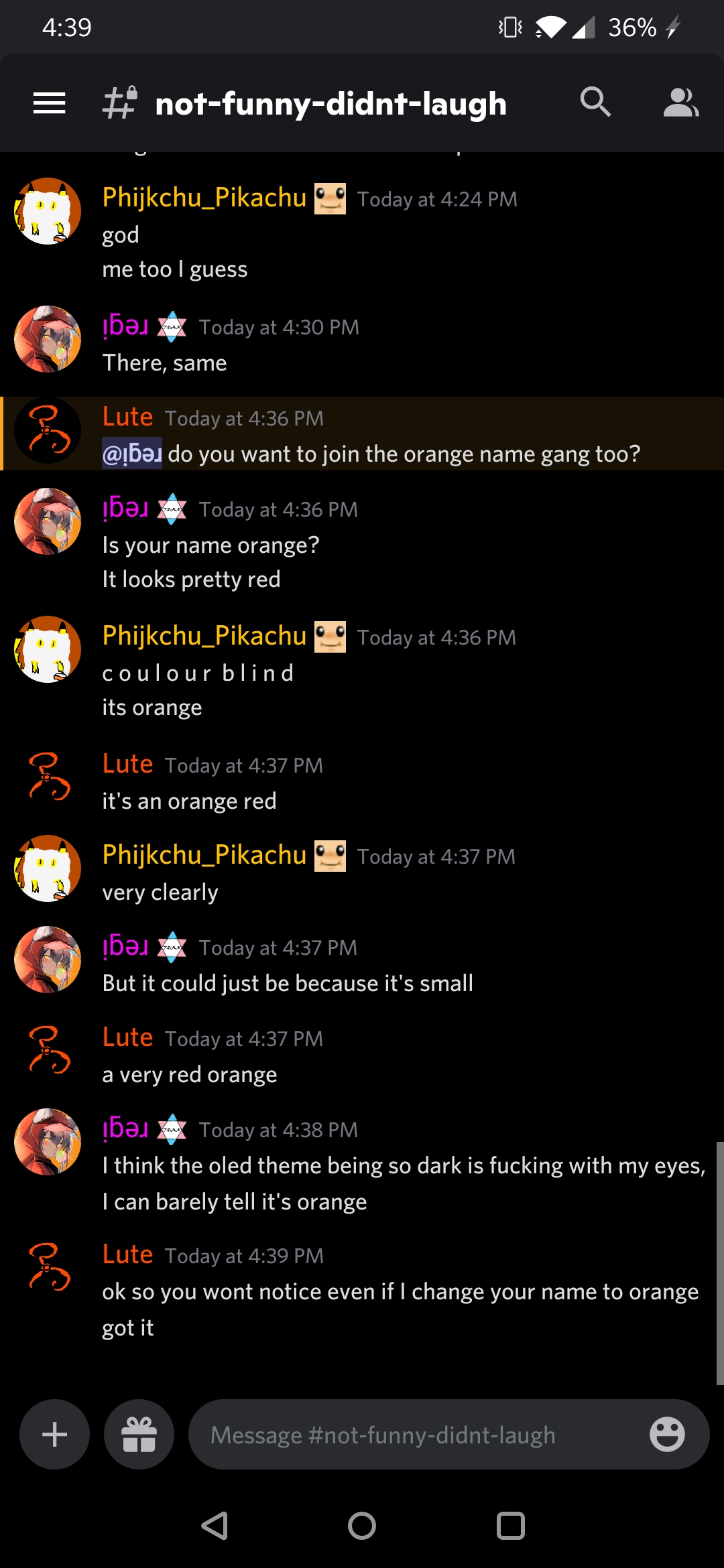Tap Android home circle button

coord(362,1526)
